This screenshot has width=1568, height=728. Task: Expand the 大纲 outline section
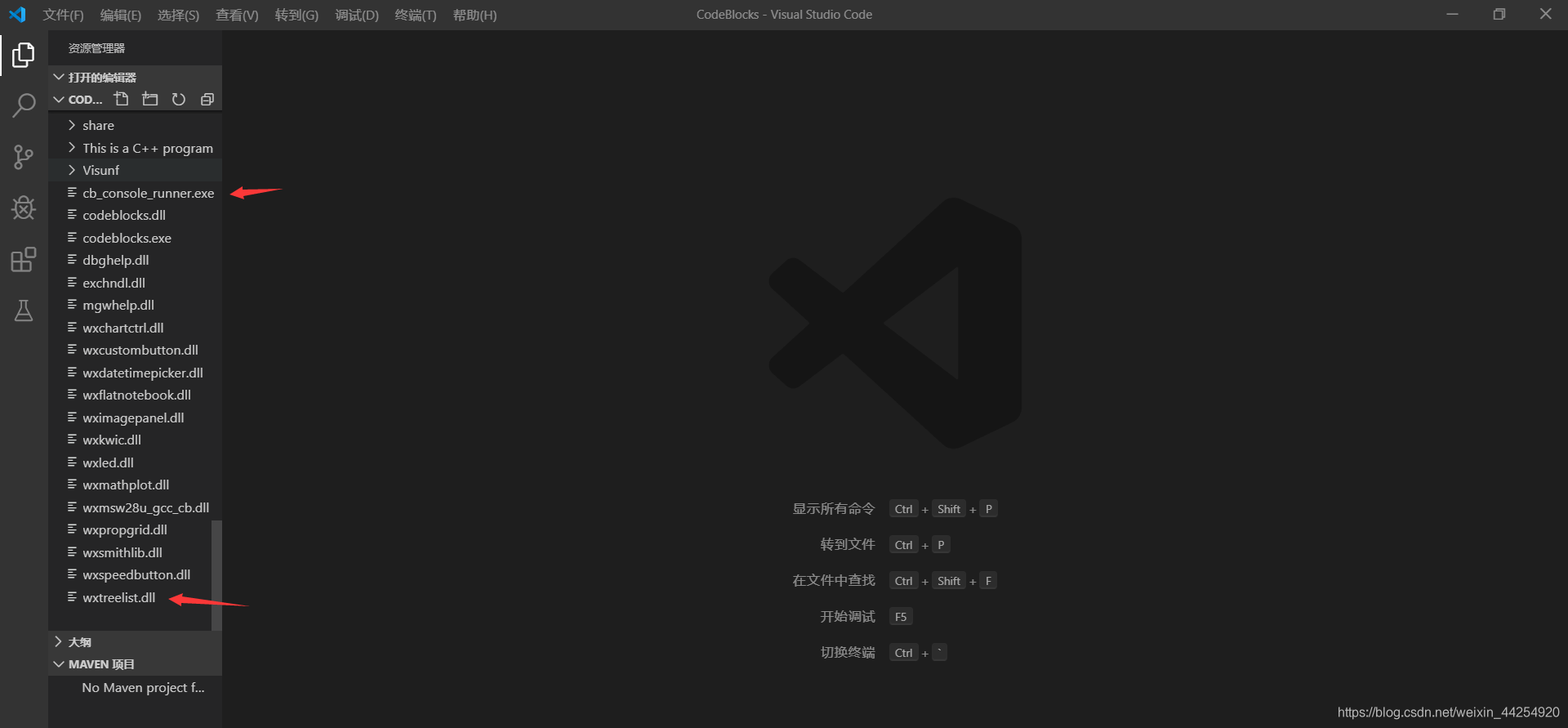pyautogui.click(x=135, y=642)
